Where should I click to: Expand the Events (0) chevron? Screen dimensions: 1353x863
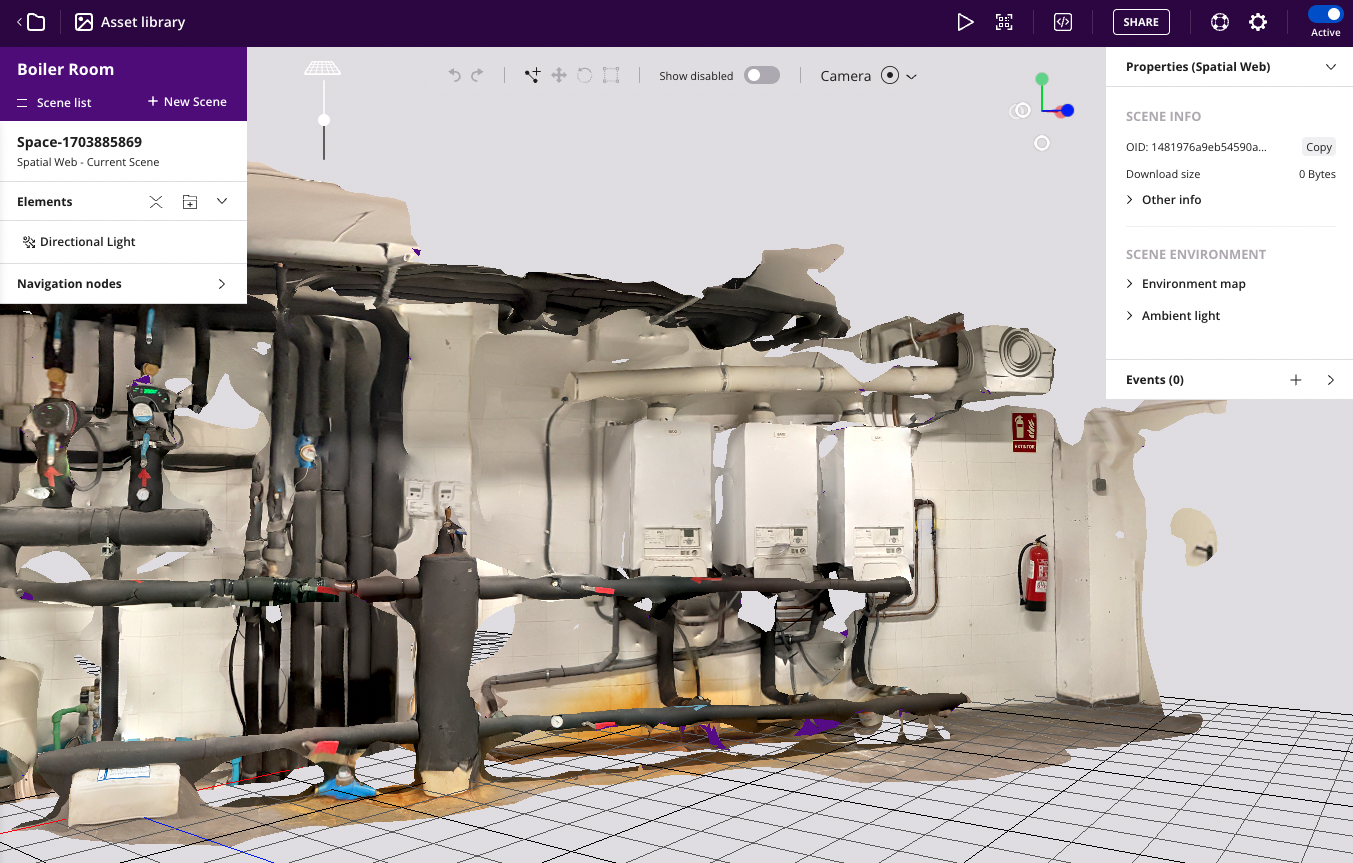pyautogui.click(x=1330, y=380)
